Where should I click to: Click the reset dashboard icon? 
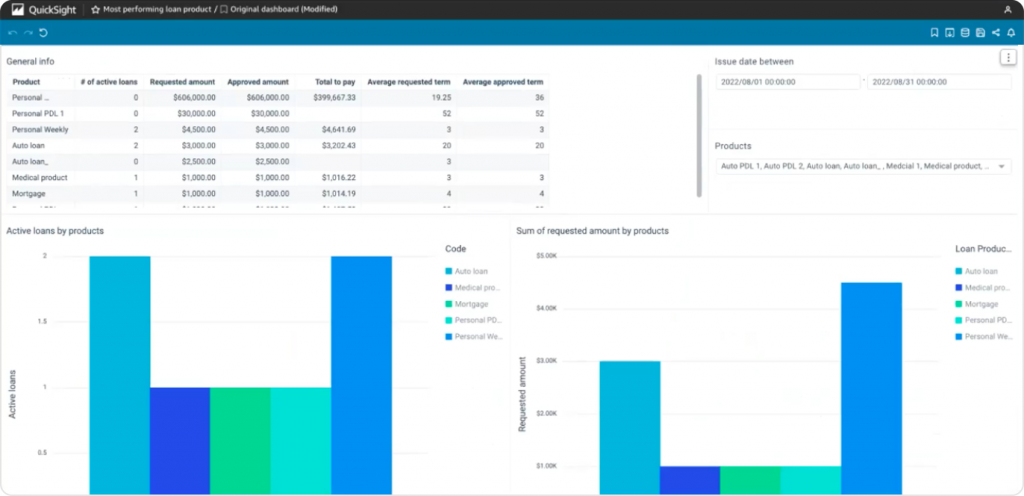(44, 33)
